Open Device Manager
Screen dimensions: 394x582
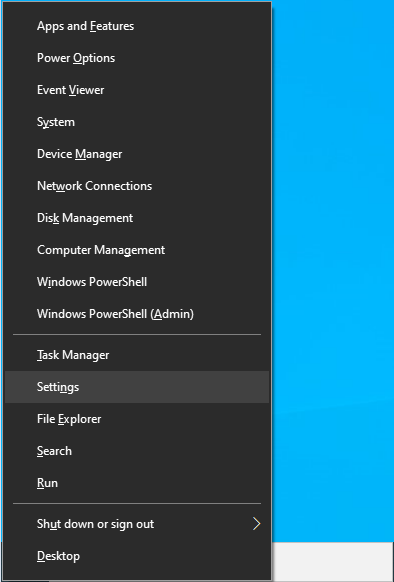point(137,154)
